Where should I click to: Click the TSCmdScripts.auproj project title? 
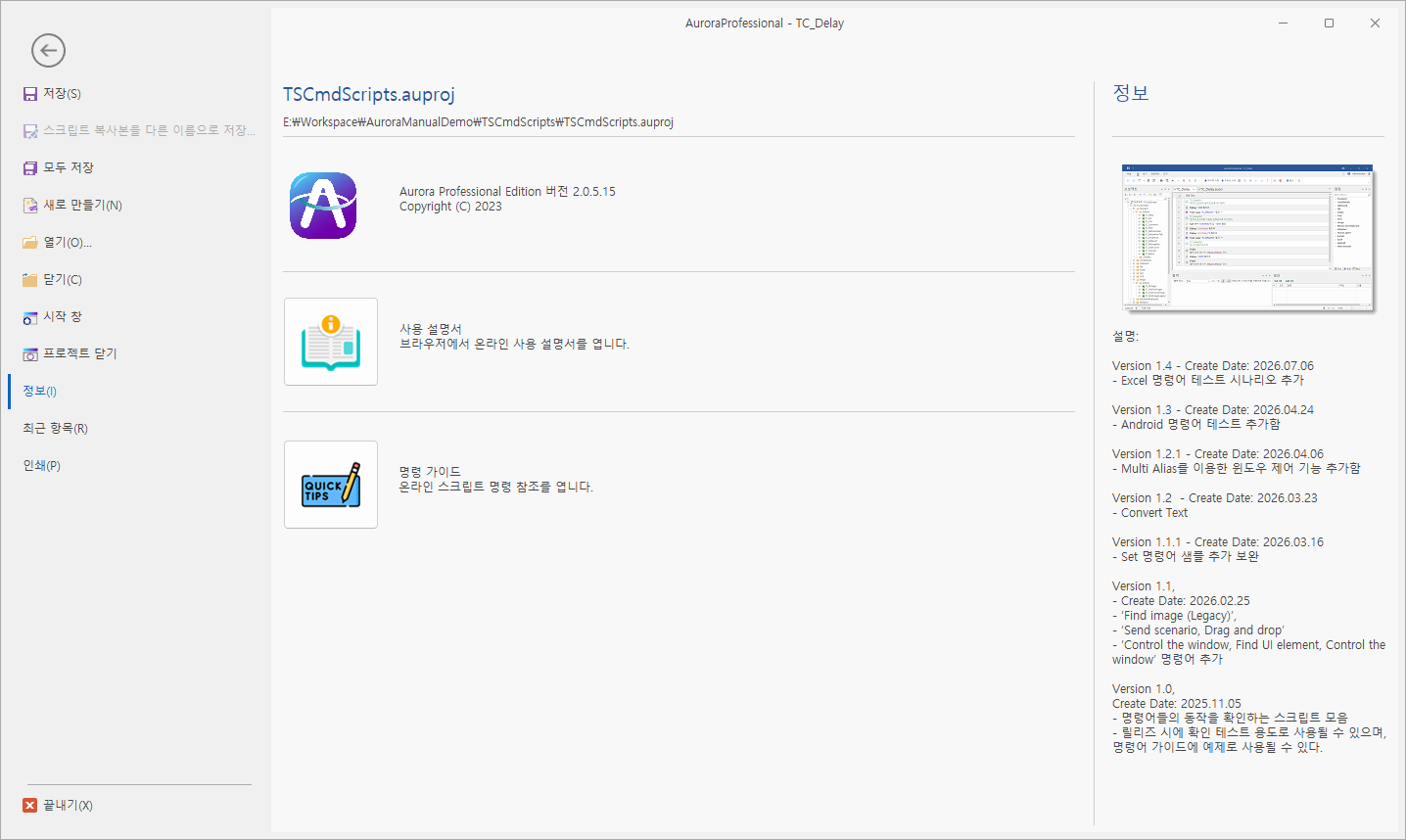[x=369, y=94]
